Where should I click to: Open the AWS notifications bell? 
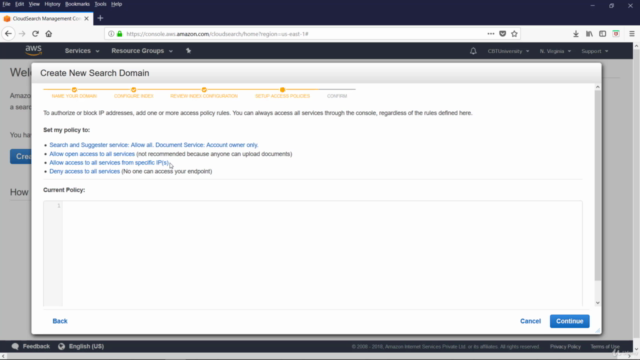tap(473, 51)
